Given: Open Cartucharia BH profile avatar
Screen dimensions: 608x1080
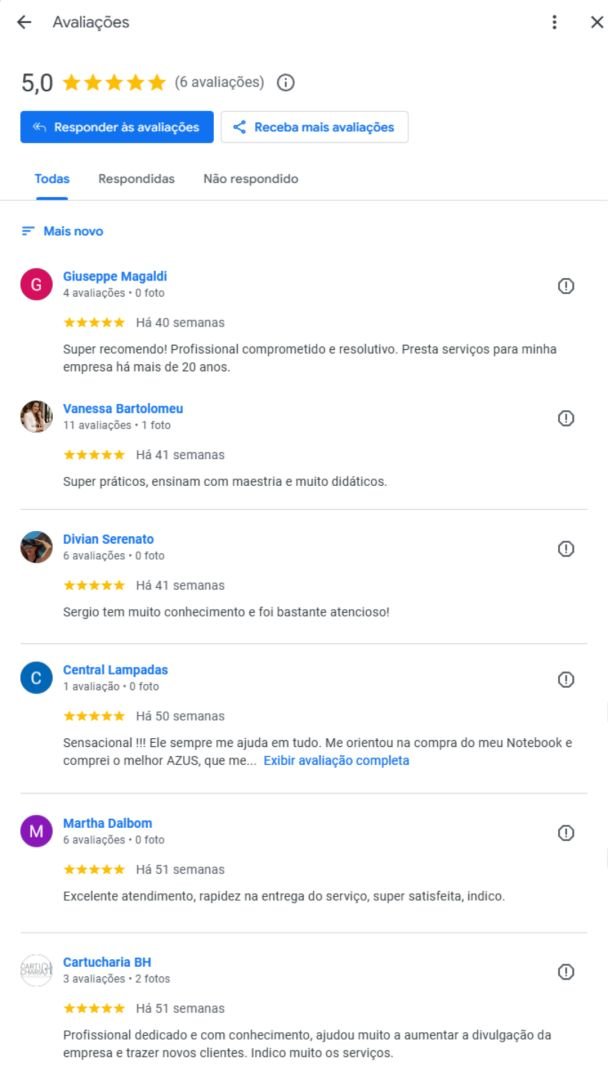Looking at the screenshot, I should (36, 970).
